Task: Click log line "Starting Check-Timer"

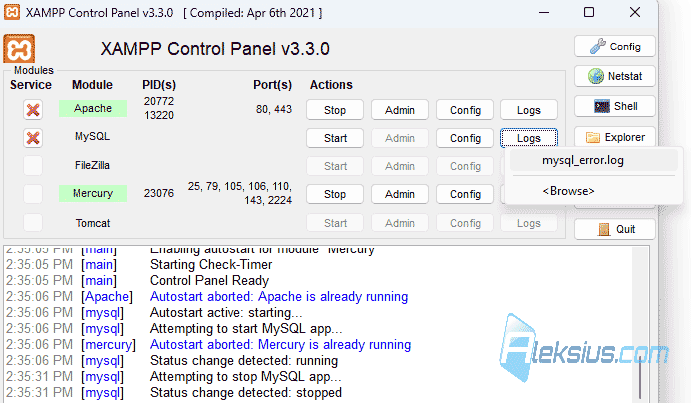Action: pyautogui.click(x=211, y=265)
